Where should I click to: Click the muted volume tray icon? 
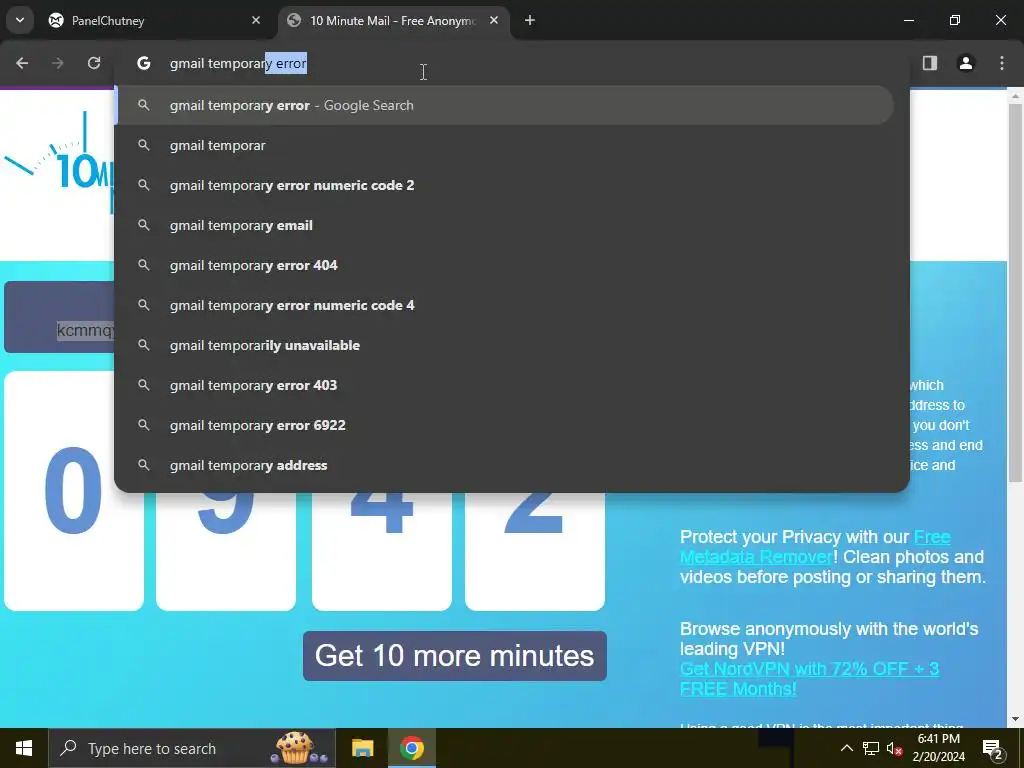click(895, 748)
